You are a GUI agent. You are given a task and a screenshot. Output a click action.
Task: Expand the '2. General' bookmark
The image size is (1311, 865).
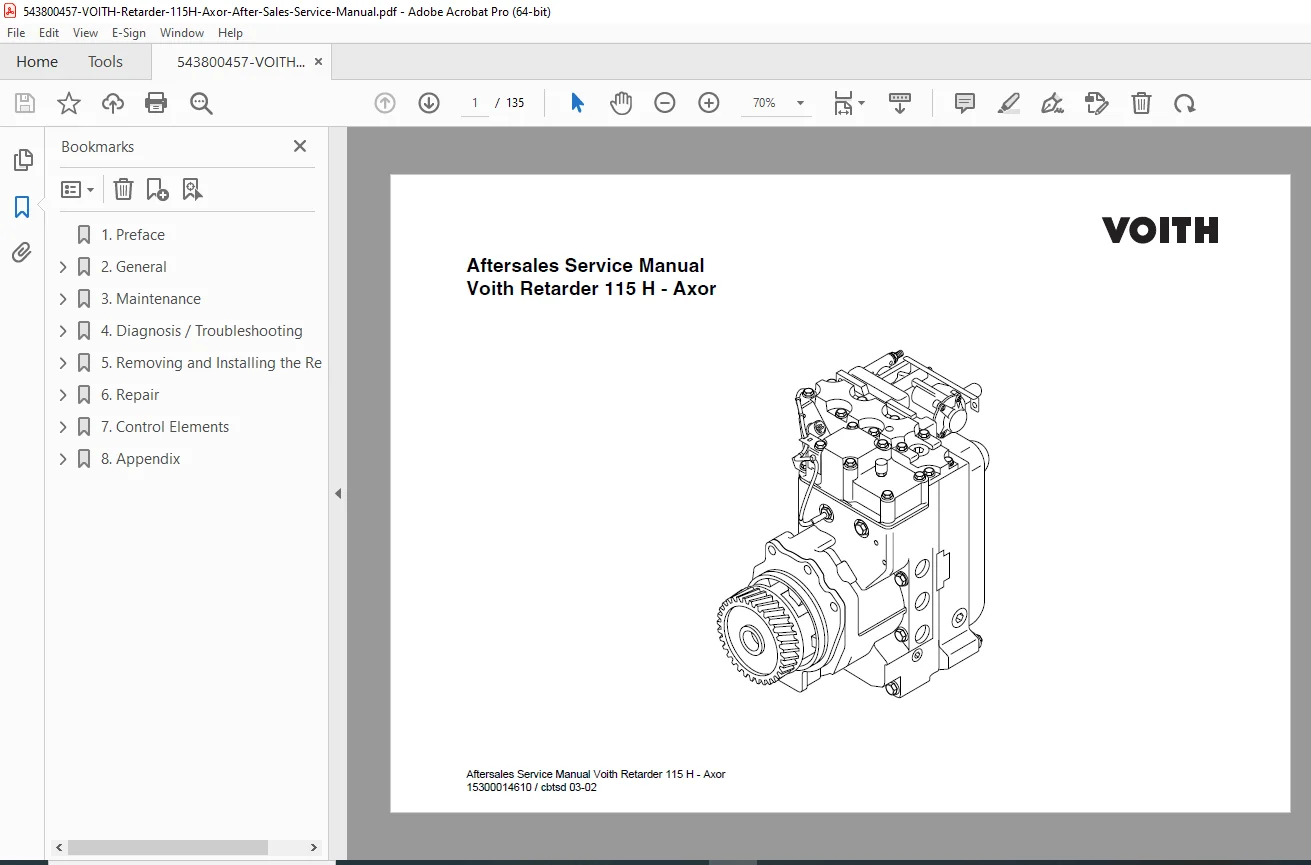click(63, 267)
